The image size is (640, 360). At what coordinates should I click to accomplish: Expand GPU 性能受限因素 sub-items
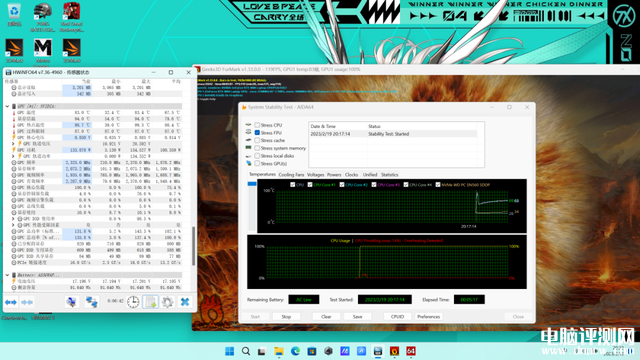click(13, 225)
